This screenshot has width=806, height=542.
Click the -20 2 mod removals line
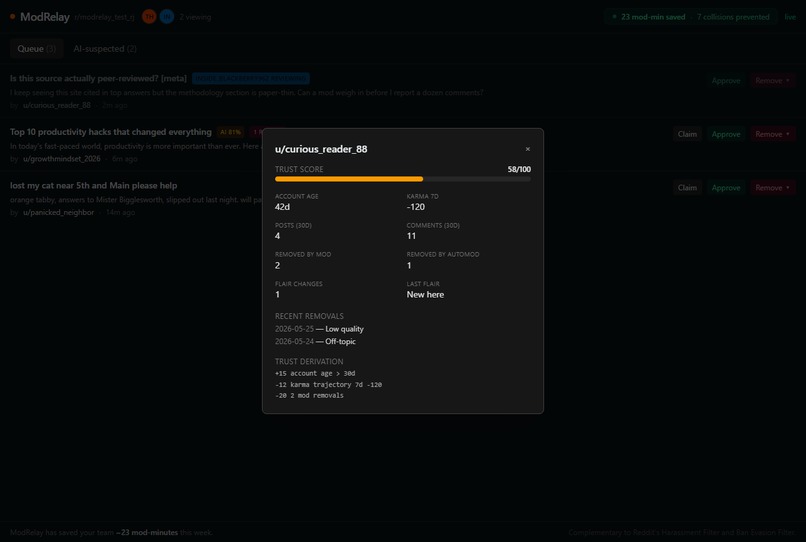(x=309, y=395)
